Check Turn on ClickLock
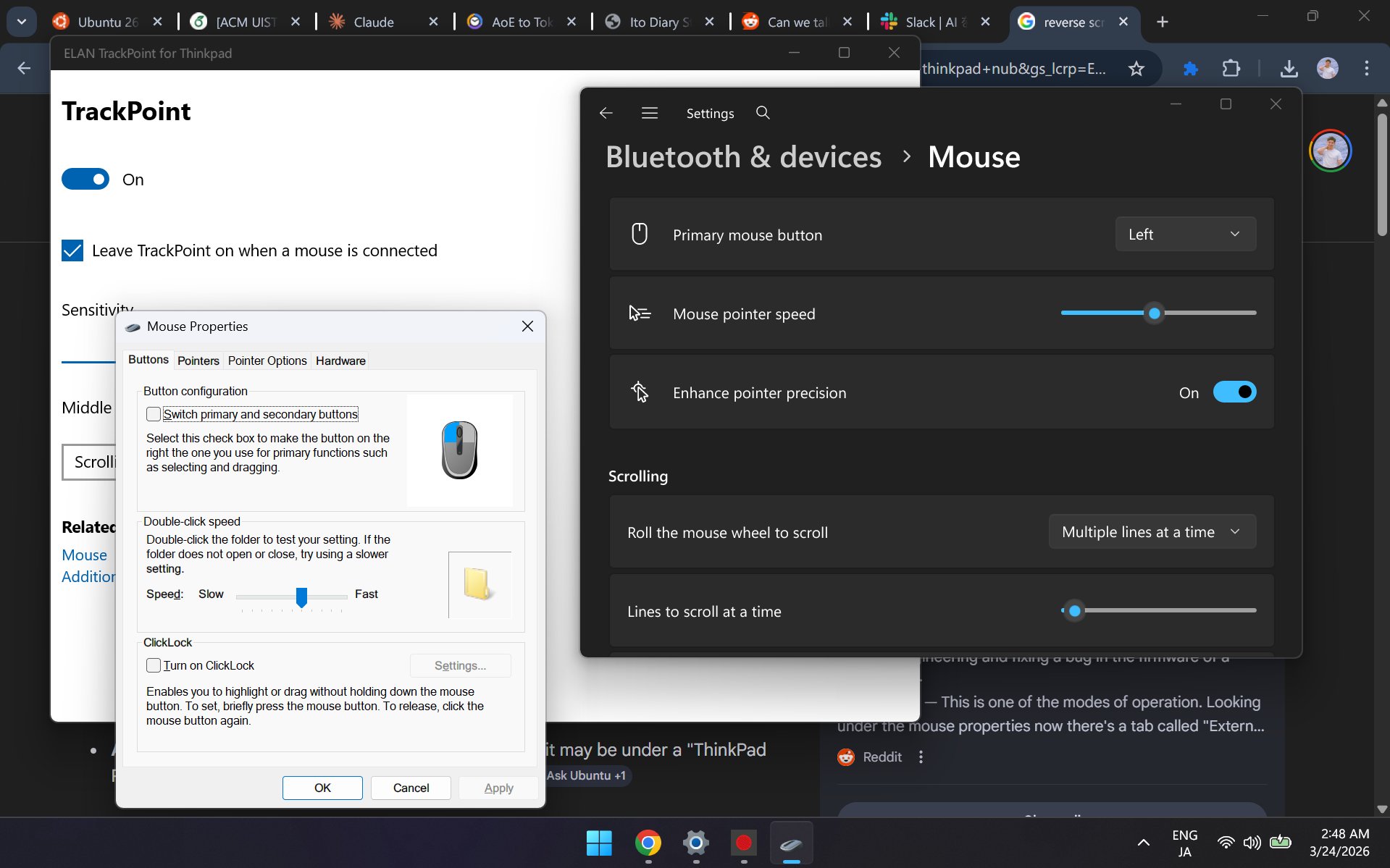Screen dimensions: 1390x868 coord(154,665)
